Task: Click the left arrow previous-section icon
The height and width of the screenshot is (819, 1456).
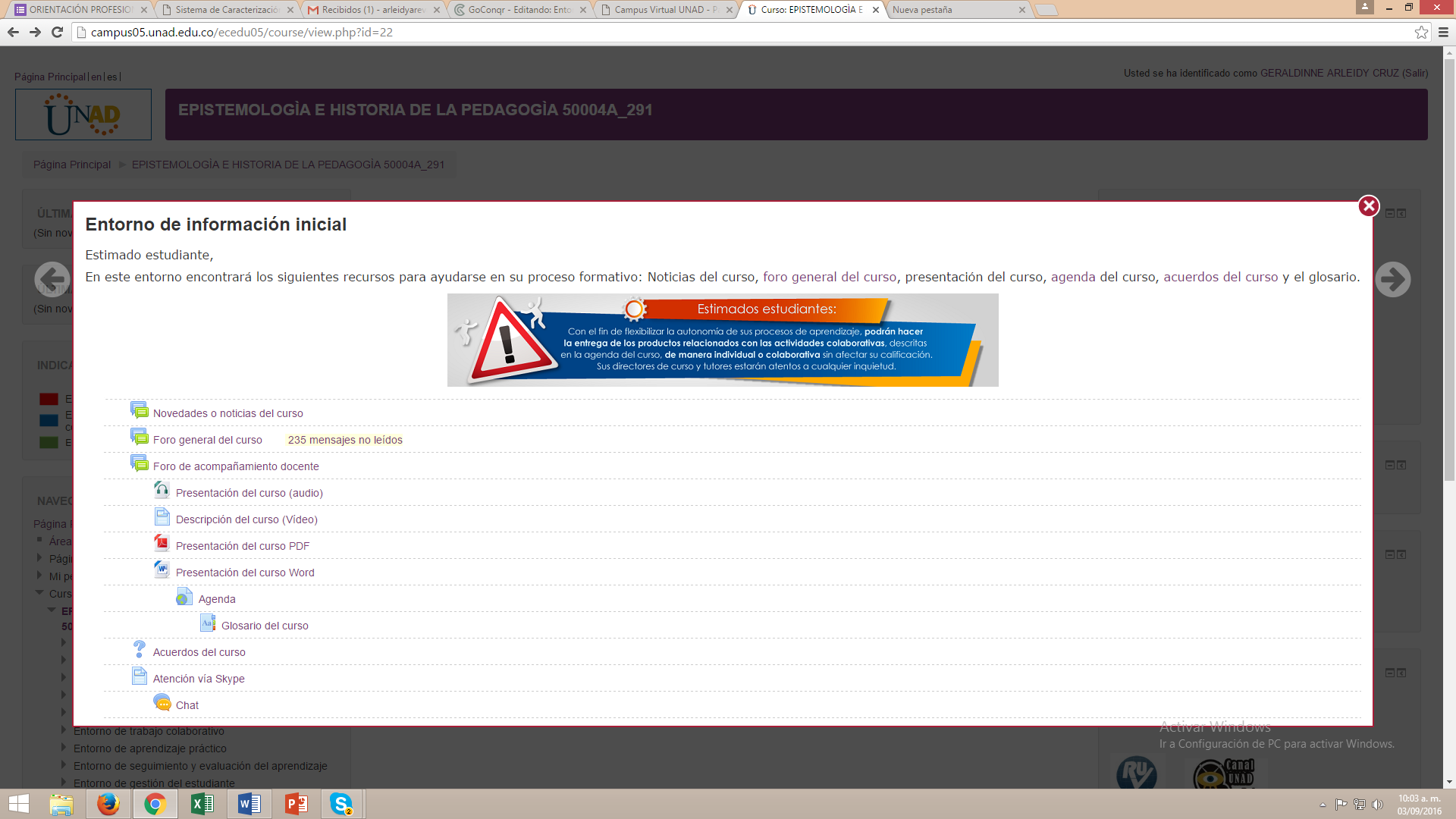Action: [52, 280]
